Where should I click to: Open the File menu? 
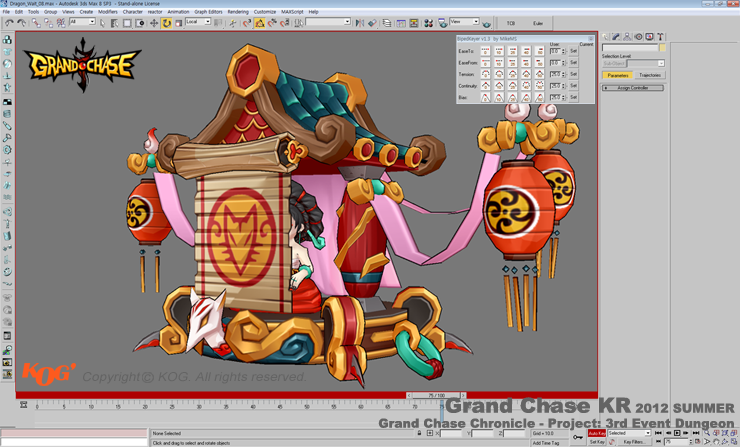click(x=6, y=12)
